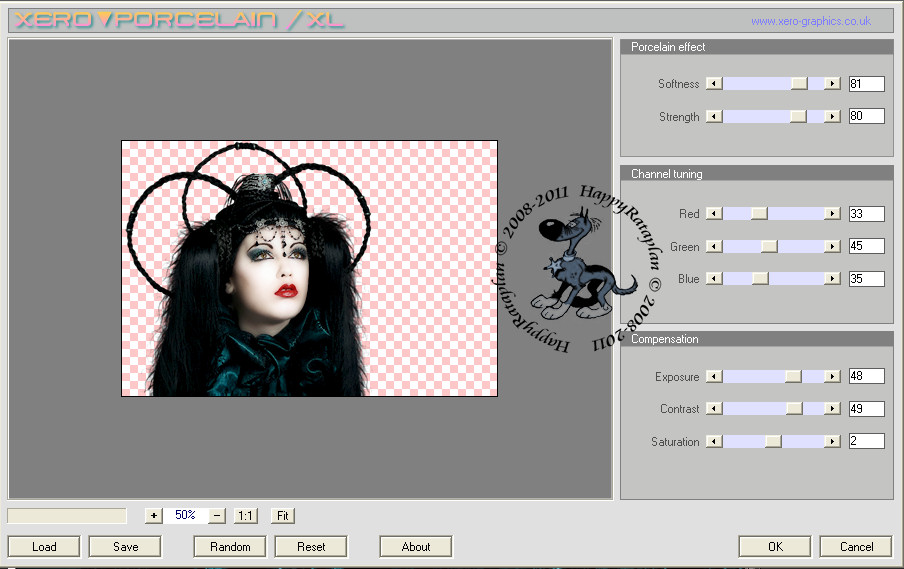Image resolution: width=904 pixels, height=569 pixels.
Task: Click the Exposure slider thumb
Action: click(x=793, y=376)
